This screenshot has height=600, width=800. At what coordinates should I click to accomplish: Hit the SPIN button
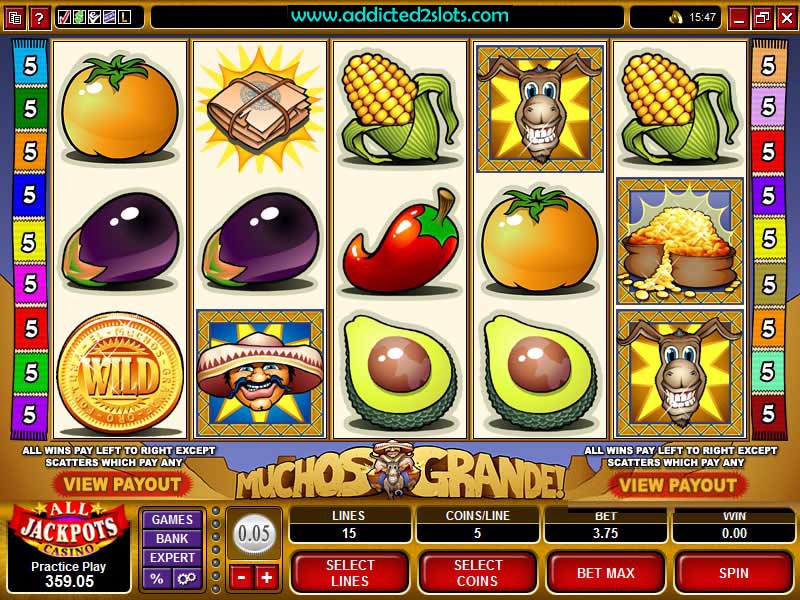[734, 572]
